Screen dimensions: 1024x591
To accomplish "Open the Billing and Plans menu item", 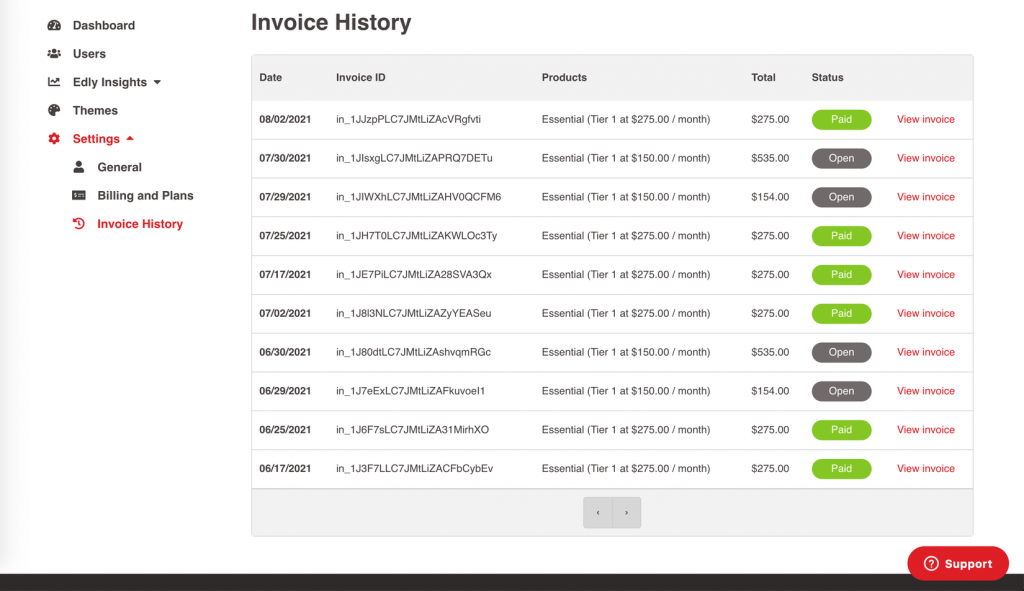I will [145, 195].
